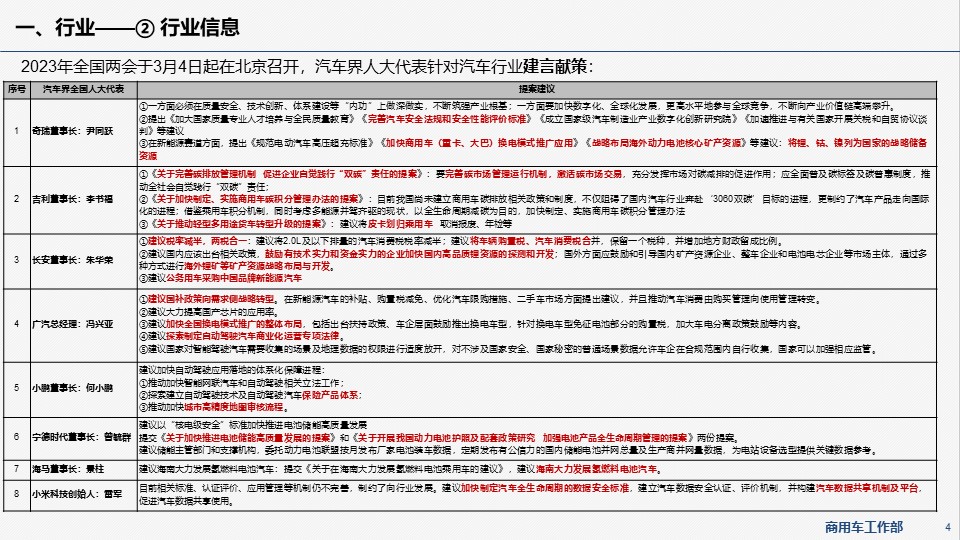Image resolution: width=960 pixels, height=540 pixels.
Task: Click serial number '6' in 宁德时代 row
Action: (x=17, y=437)
